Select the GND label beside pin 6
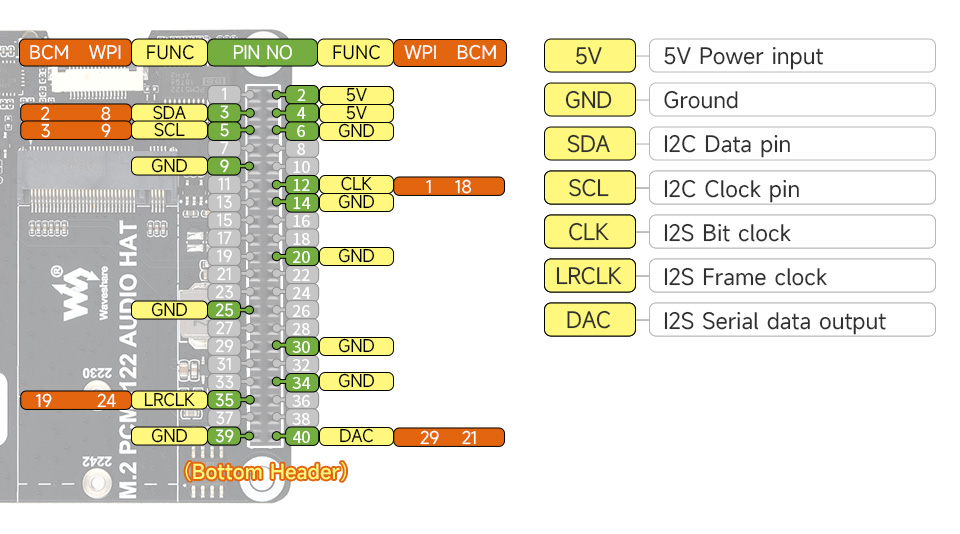Screen dimensions: 960x534 [356, 131]
